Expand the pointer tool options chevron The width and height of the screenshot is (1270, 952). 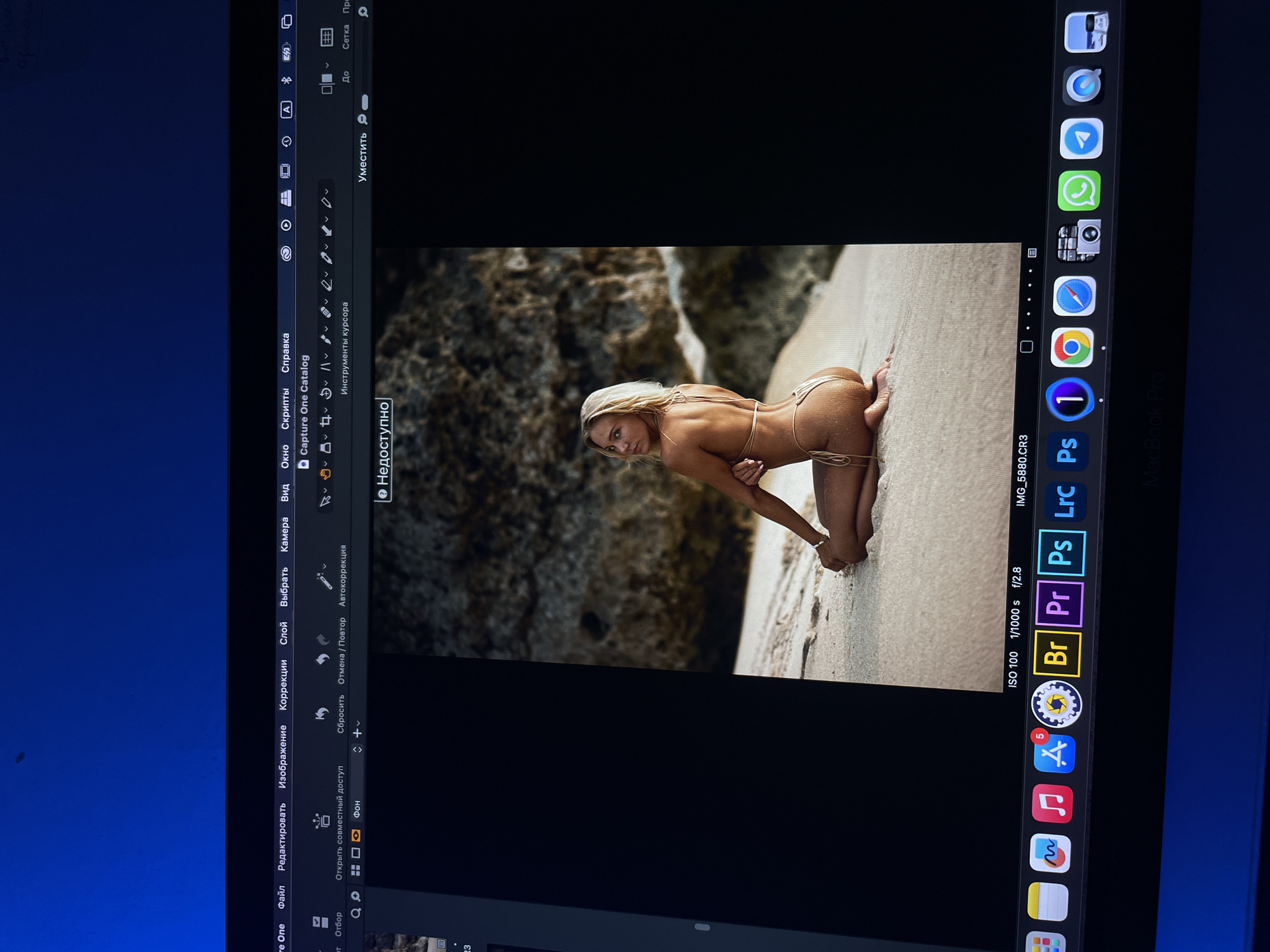(x=326, y=490)
